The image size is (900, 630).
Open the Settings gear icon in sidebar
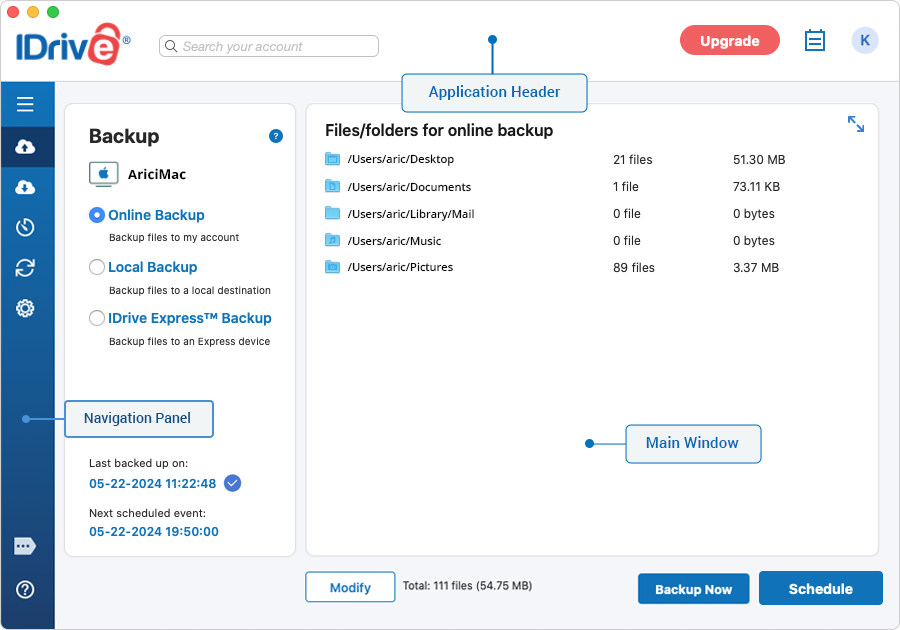tap(25, 309)
